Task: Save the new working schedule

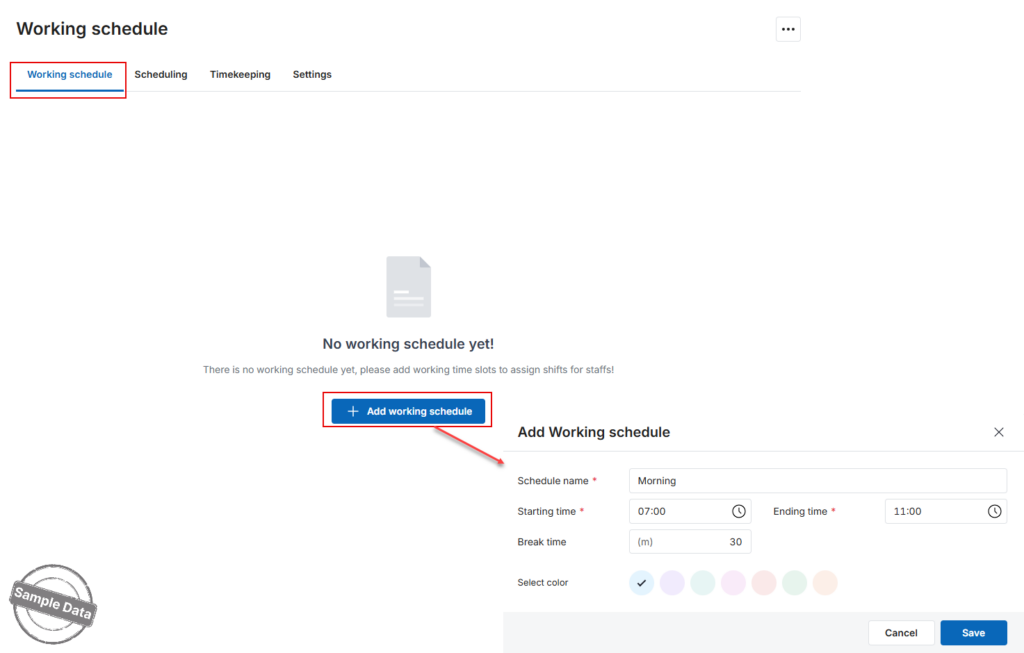Action: (x=973, y=633)
